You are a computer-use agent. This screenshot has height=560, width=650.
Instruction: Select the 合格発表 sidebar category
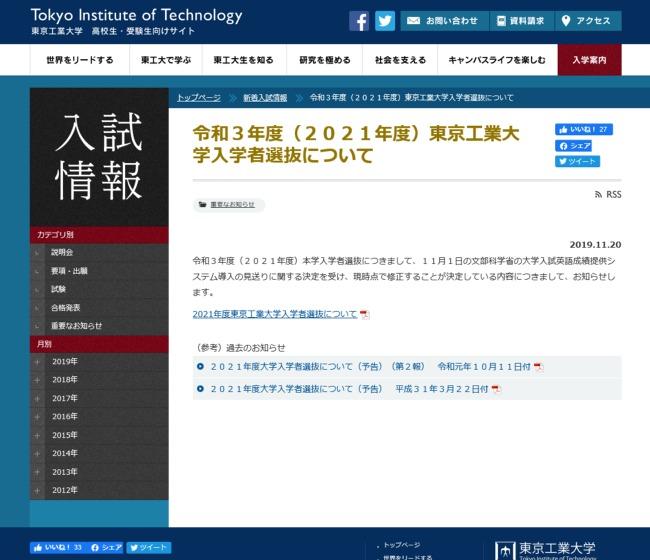(x=99, y=308)
